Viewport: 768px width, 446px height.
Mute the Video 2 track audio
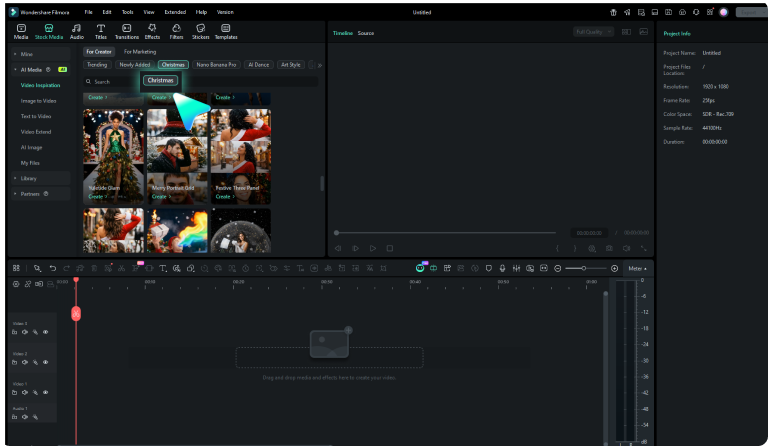point(24,362)
